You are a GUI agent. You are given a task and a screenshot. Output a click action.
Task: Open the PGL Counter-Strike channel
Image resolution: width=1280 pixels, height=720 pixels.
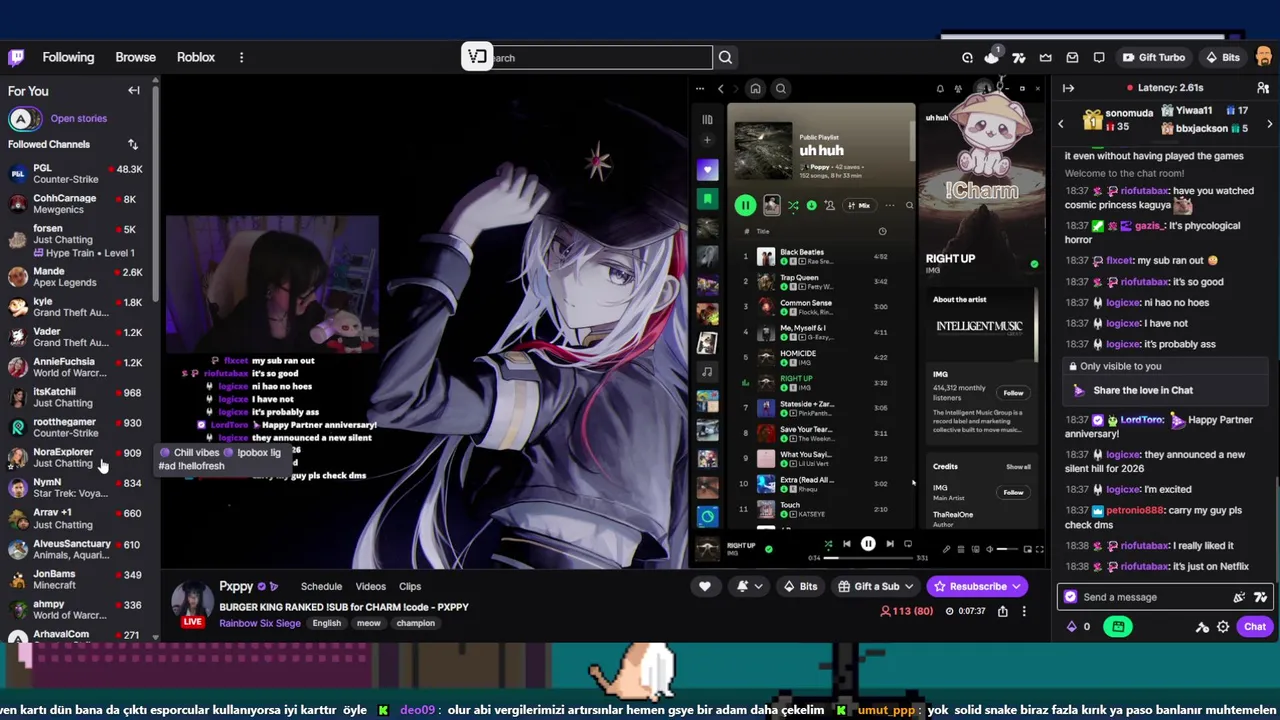[x=77, y=174]
